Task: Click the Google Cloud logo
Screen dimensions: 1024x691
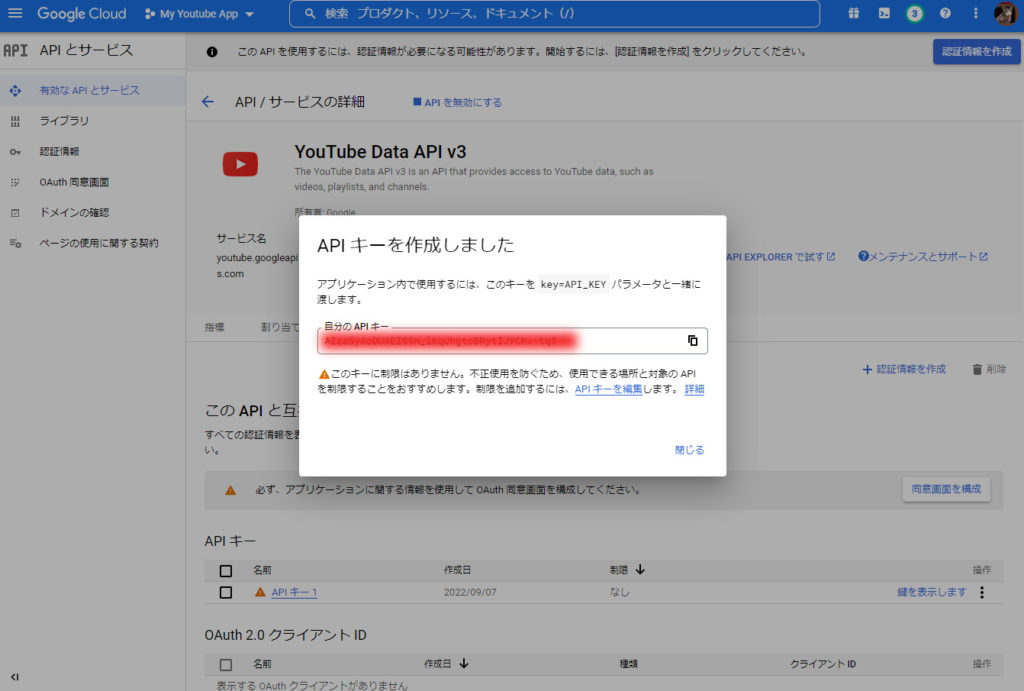Action: point(81,13)
